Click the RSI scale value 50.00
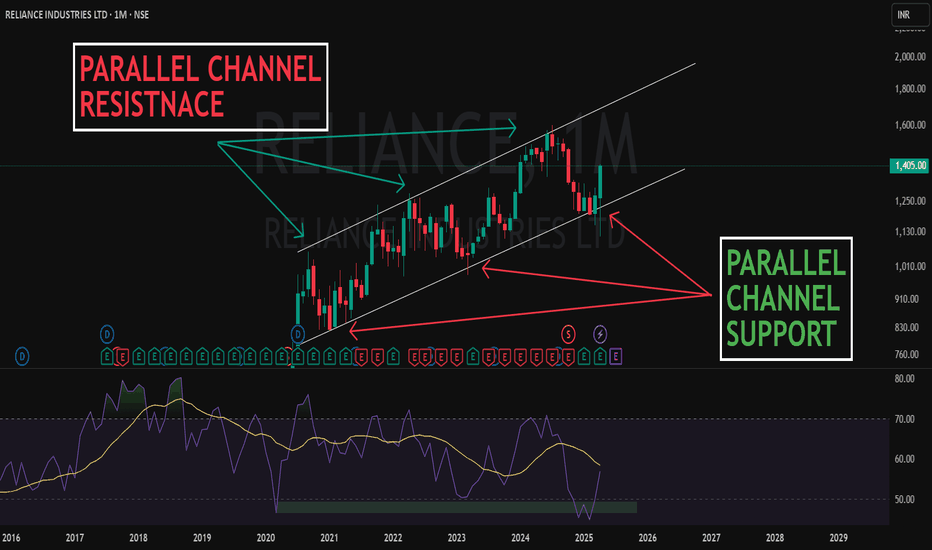 coord(905,499)
